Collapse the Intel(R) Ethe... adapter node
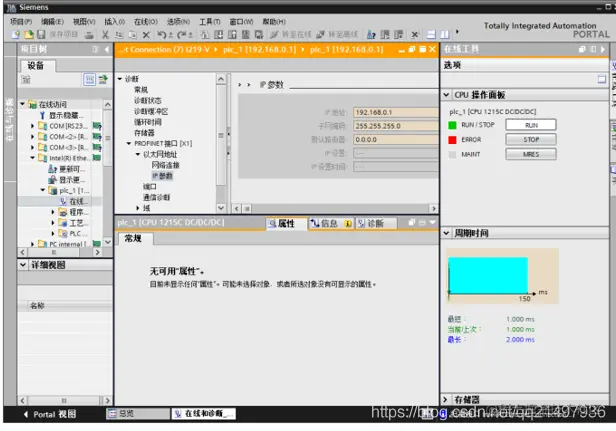This screenshot has height=431, width=616. (x=33, y=158)
